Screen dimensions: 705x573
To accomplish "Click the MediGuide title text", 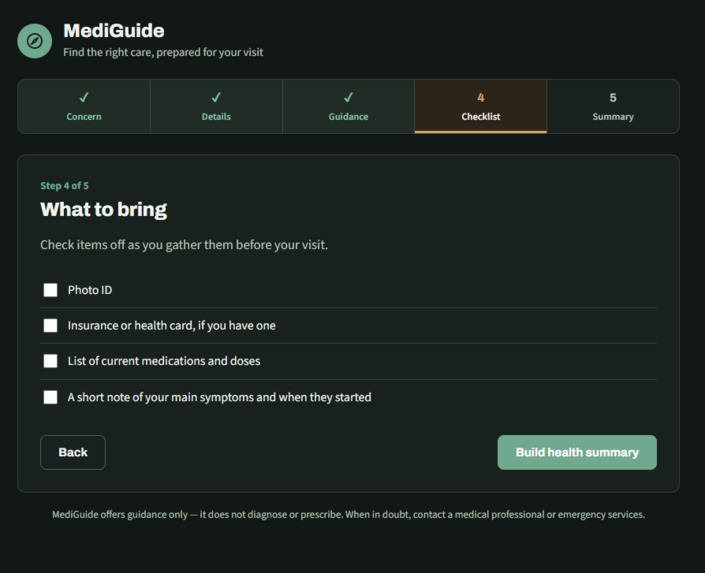I will click(114, 31).
